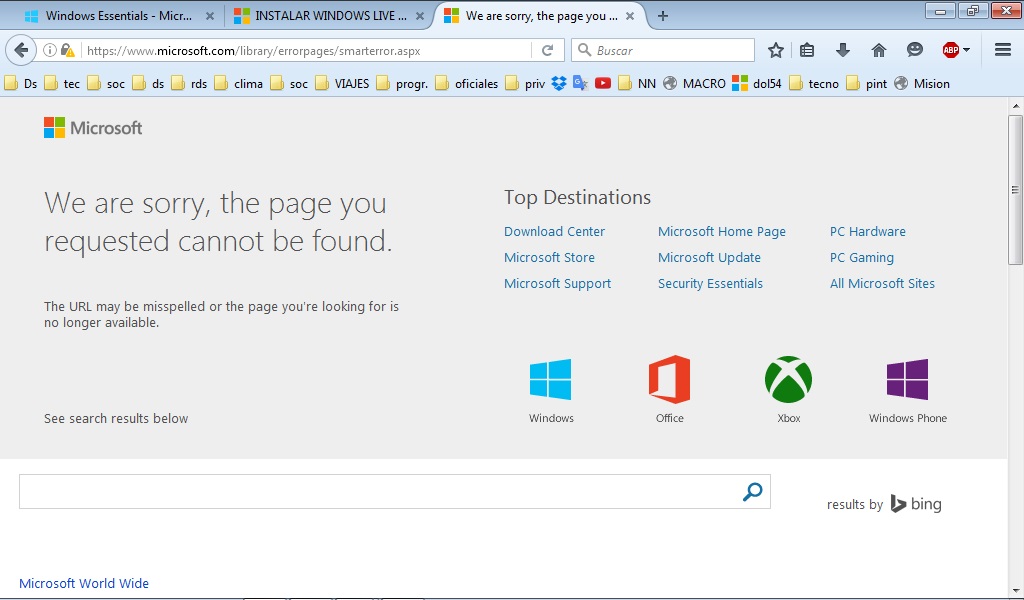The height and width of the screenshot is (600, 1024).
Task: Open the tec bookmarks folder
Action: tap(62, 84)
